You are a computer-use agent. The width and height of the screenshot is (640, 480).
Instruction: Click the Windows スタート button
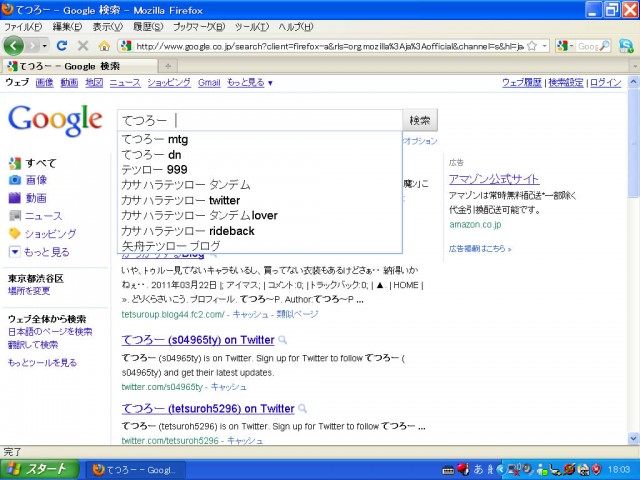click(x=40, y=469)
